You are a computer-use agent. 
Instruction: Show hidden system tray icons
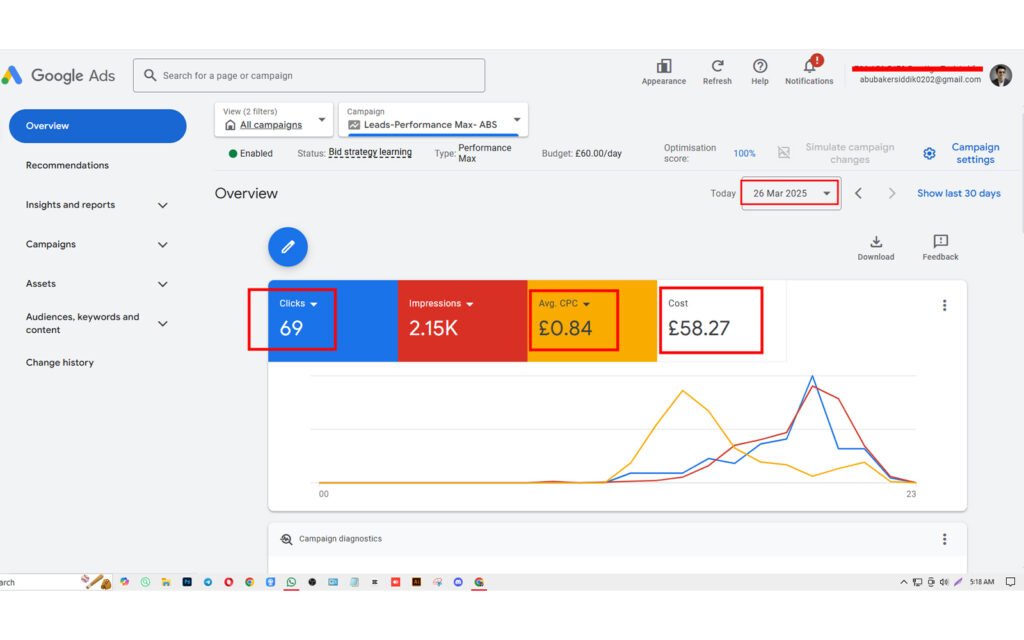(904, 582)
